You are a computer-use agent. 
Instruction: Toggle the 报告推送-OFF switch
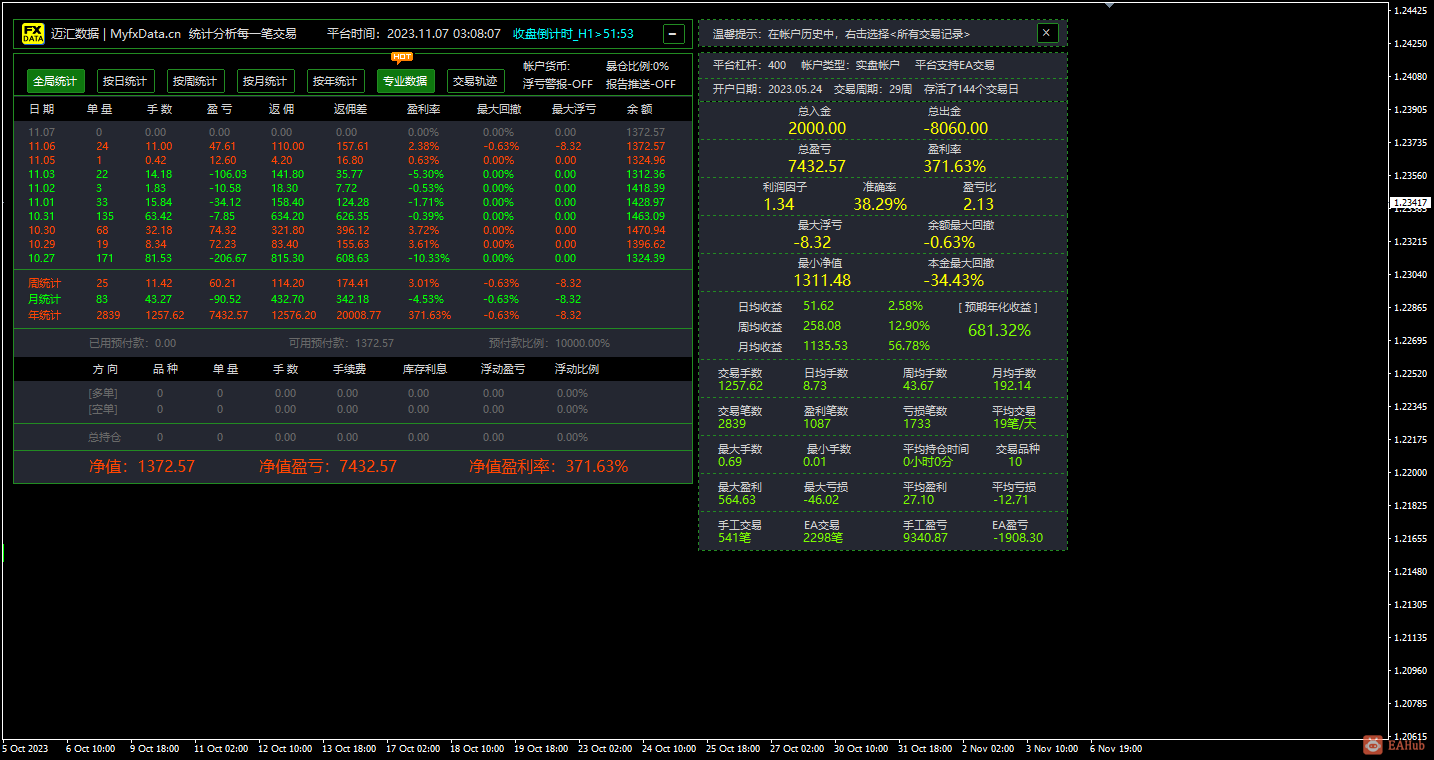641,84
